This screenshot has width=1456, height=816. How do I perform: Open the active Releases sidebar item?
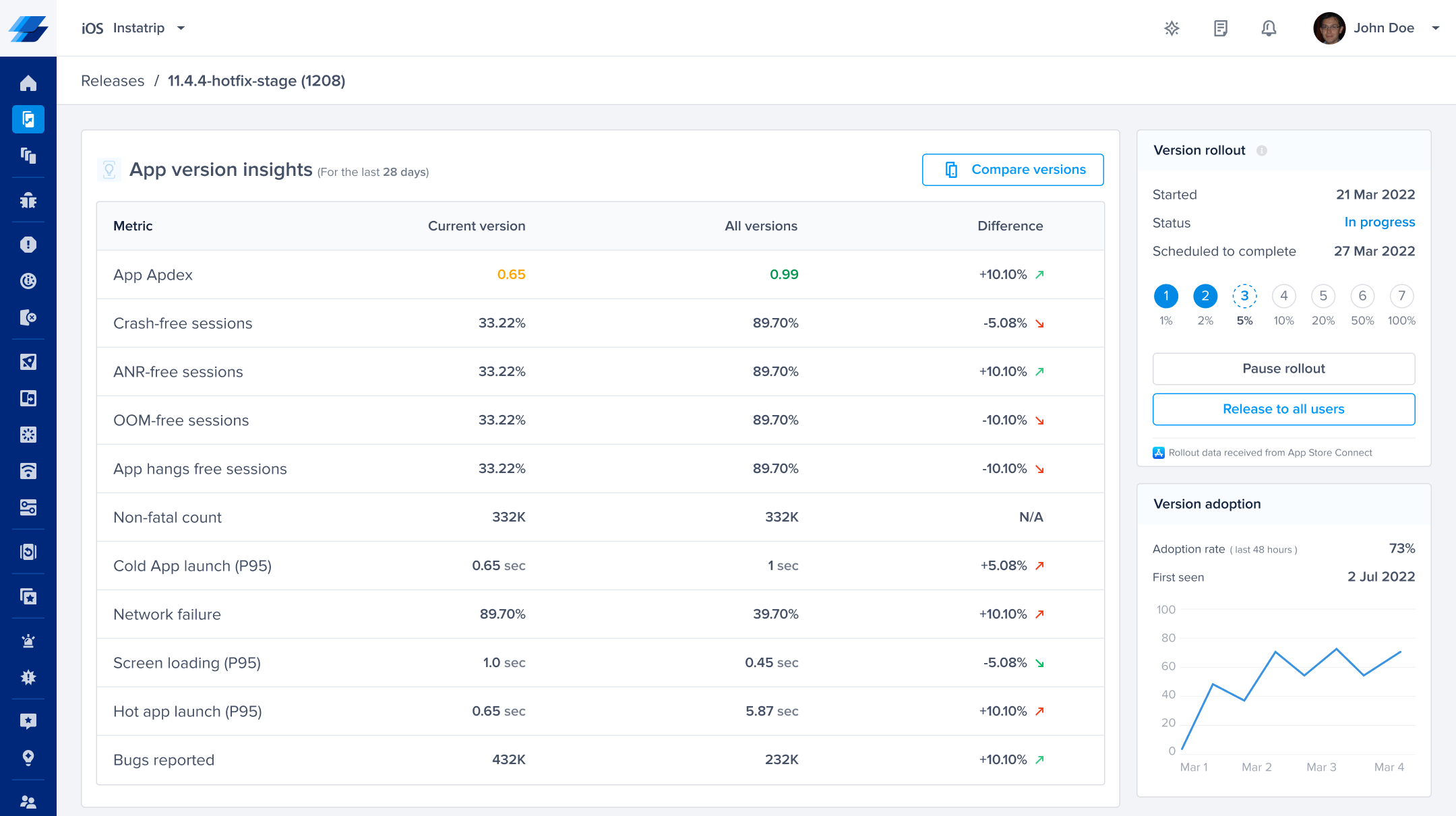(28, 119)
